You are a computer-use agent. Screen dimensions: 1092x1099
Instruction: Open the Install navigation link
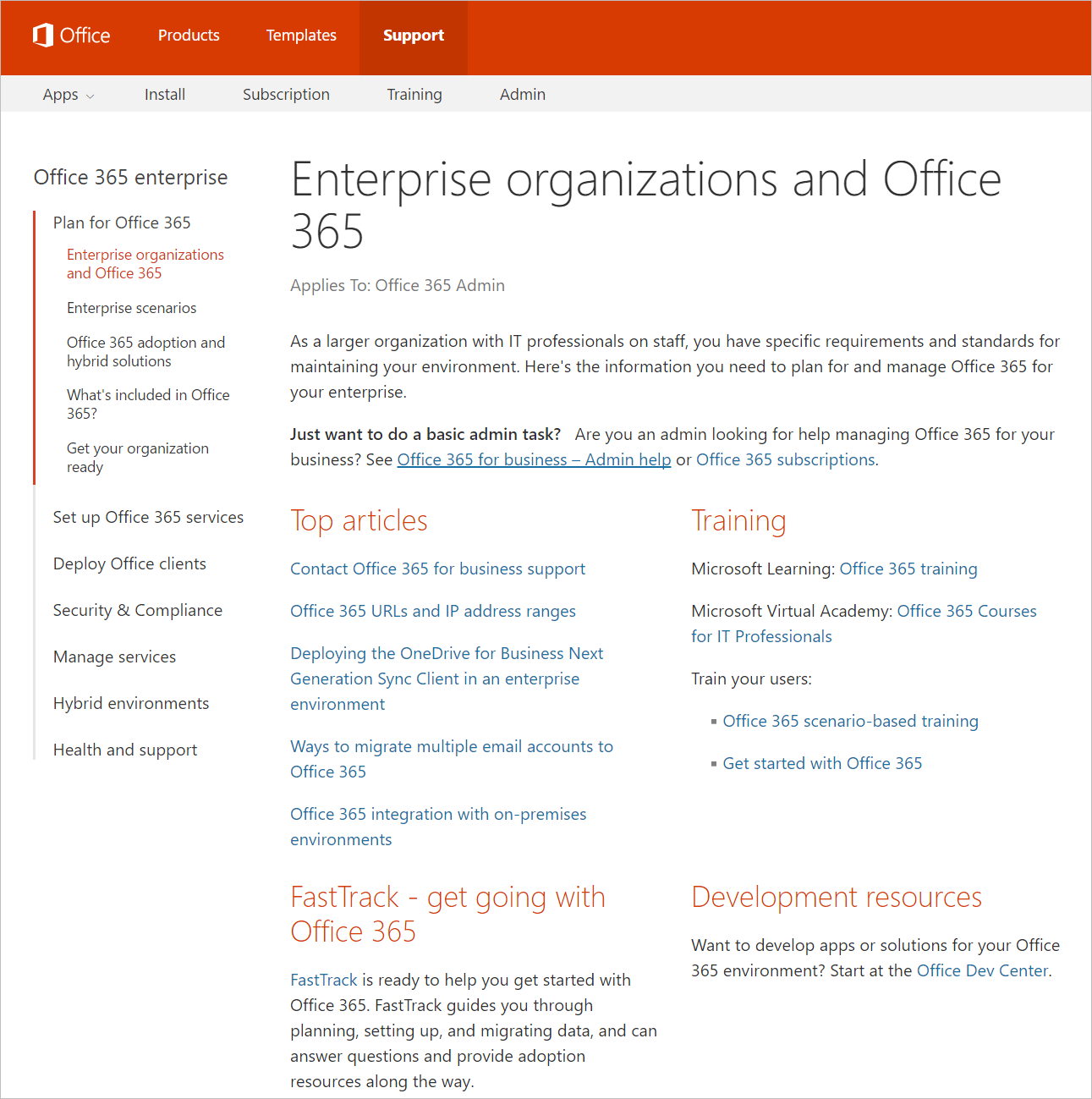click(x=164, y=94)
